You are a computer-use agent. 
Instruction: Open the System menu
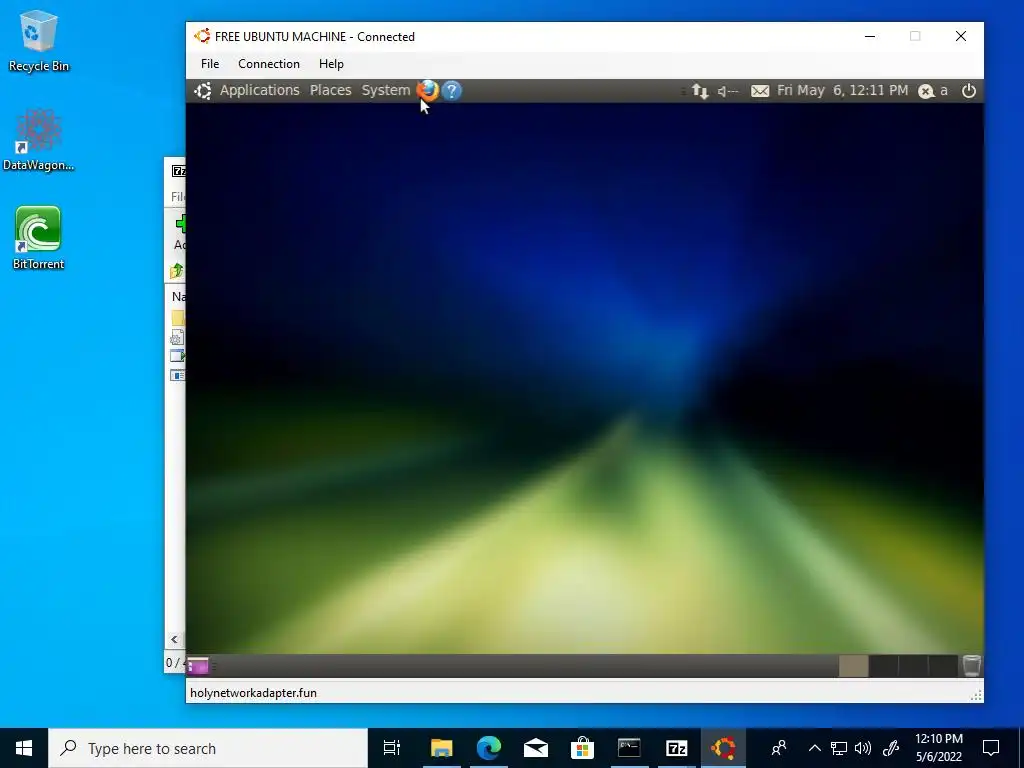[386, 90]
